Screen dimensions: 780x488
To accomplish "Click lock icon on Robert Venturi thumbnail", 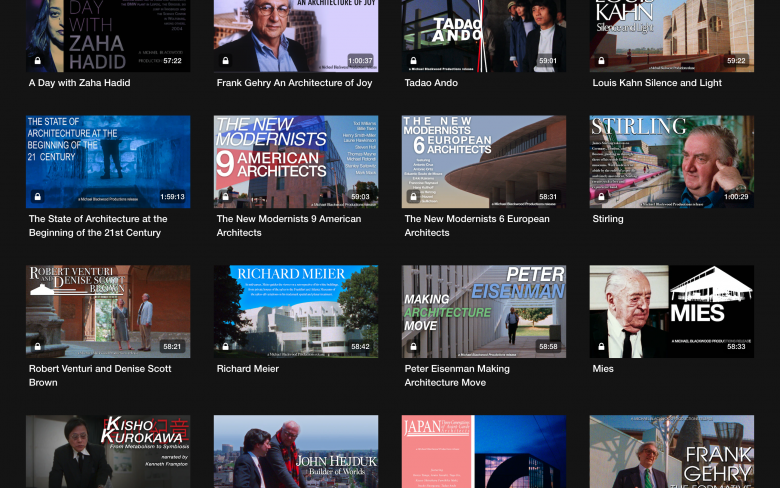I will (38, 347).
